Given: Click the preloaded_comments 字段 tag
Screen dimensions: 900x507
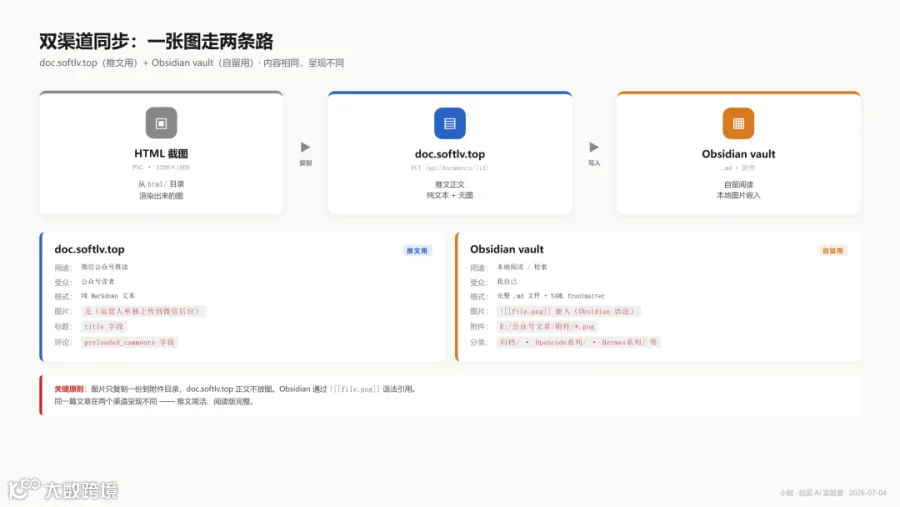Looking at the screenshot, I should [129, 342].
